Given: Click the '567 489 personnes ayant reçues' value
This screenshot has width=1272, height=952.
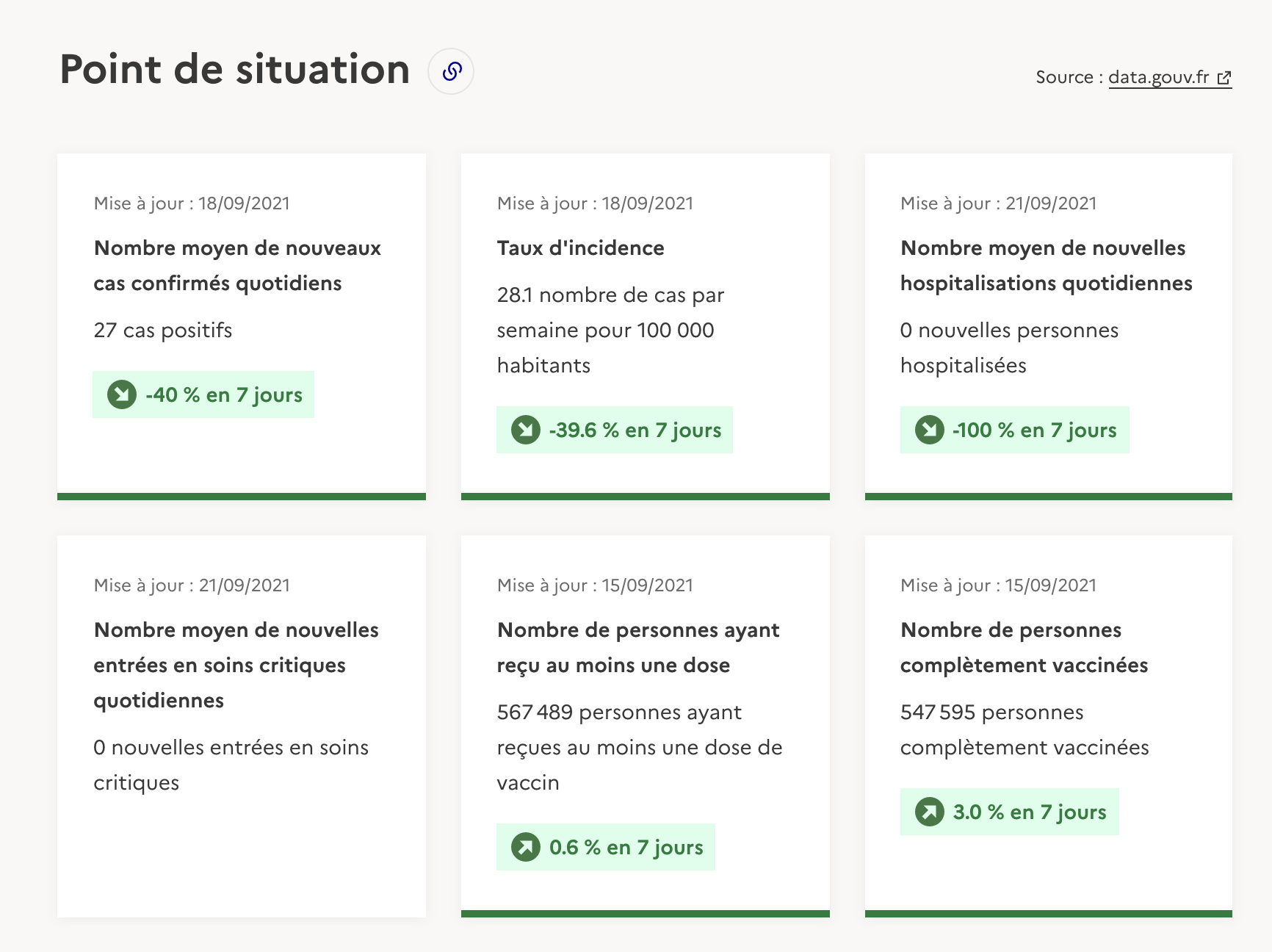Looking at the screenshot, I should point(640,747).
